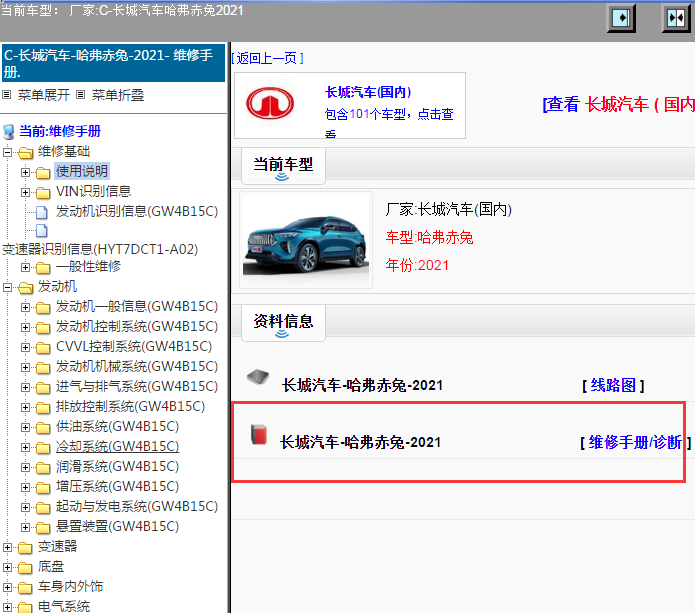The image size is (695, 613).
Task: Switch to the 当前车型 tab
Action: coord(283,166)
